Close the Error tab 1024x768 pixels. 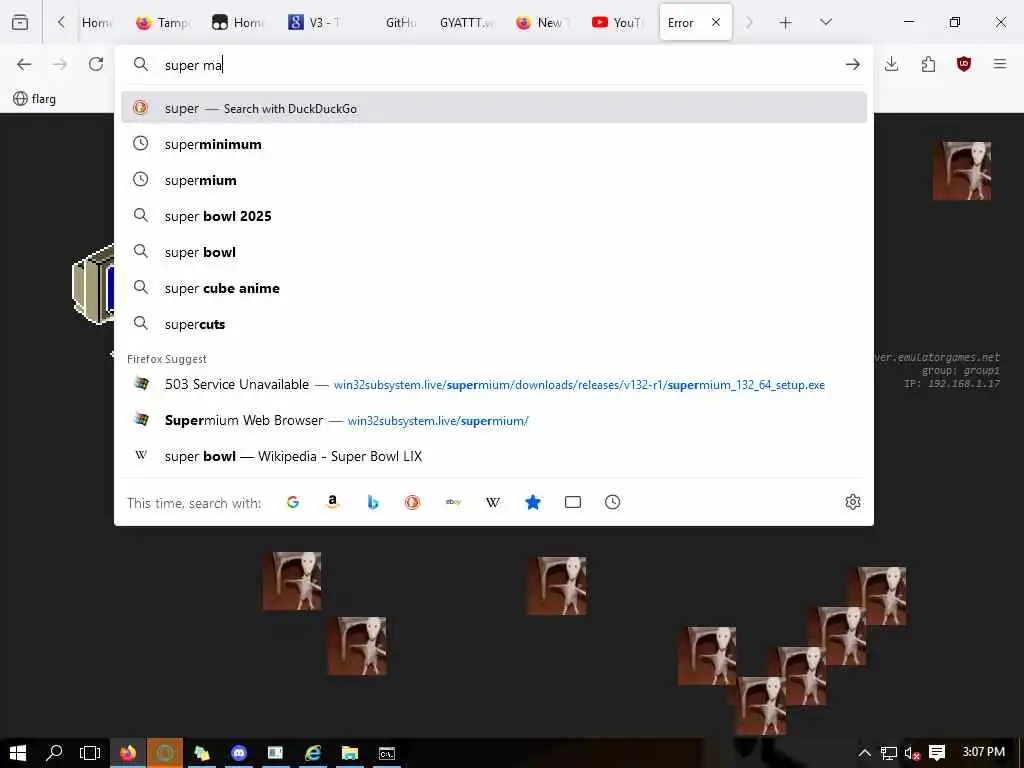[716, 22]
